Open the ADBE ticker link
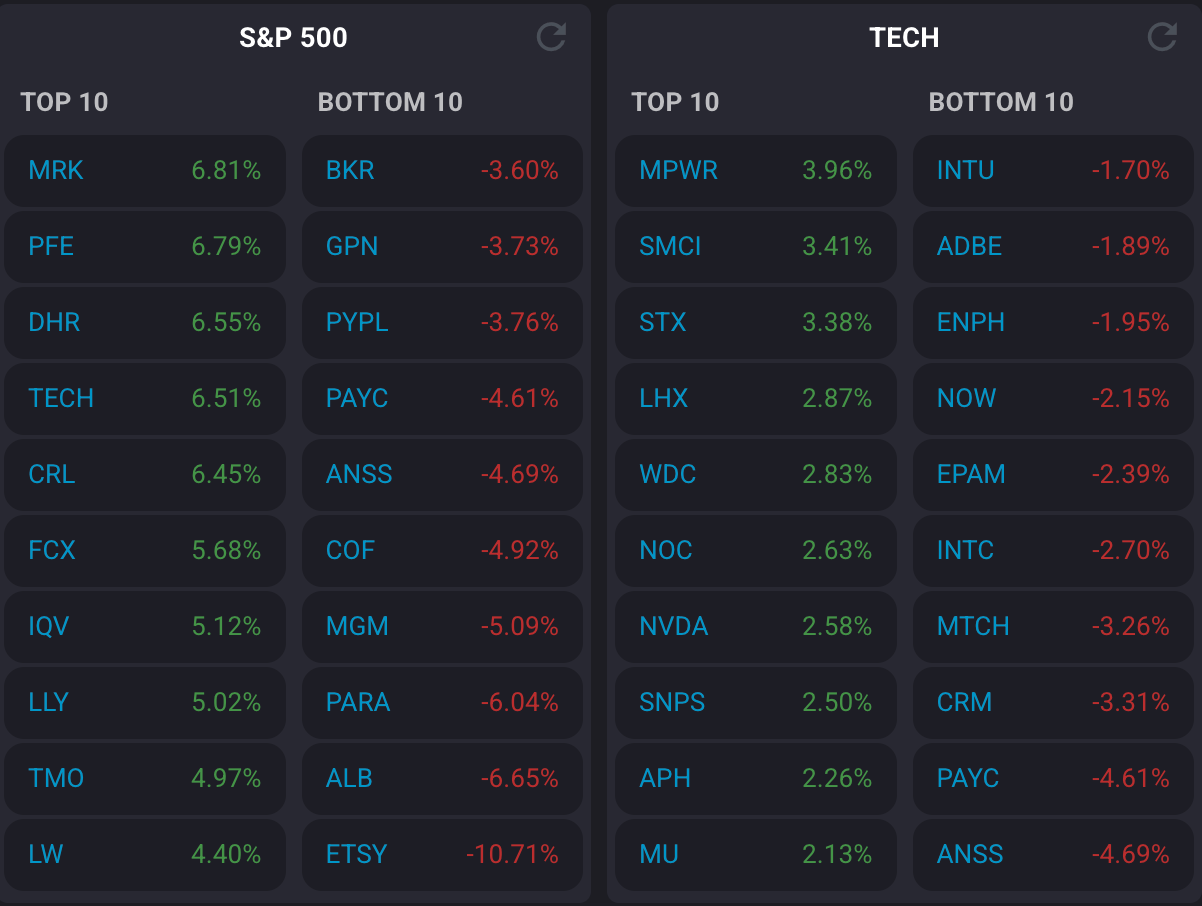1202x906 pixels. 969,246
